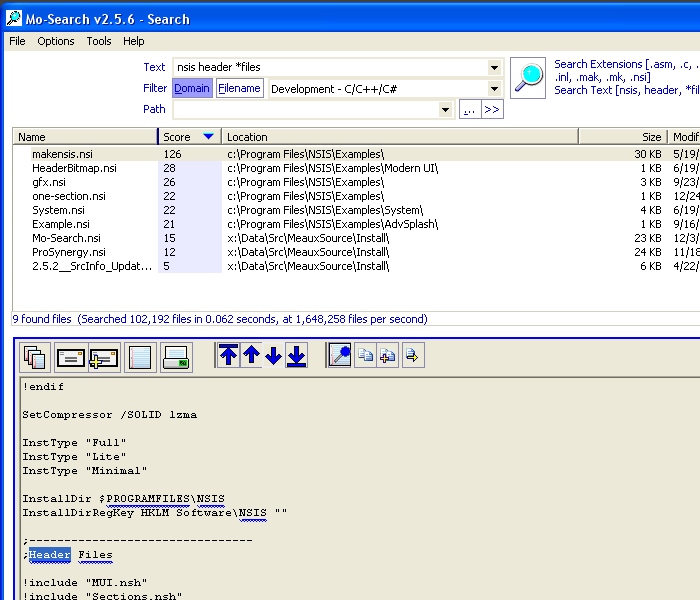Screen dimensions: 700x600
Task: Open the Path dropdown list
Action: coord(446,110)
